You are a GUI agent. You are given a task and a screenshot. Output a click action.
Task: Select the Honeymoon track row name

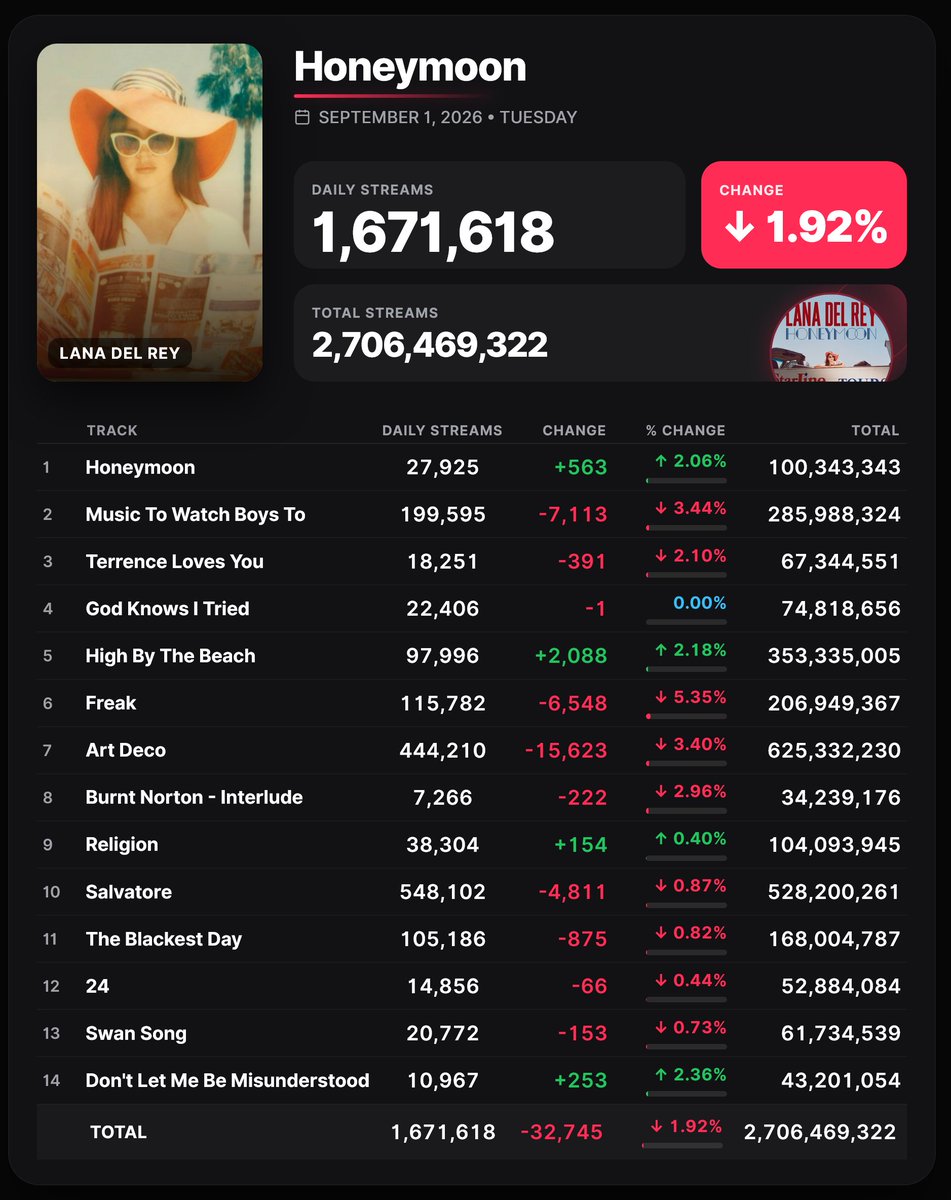click(140, 468)
